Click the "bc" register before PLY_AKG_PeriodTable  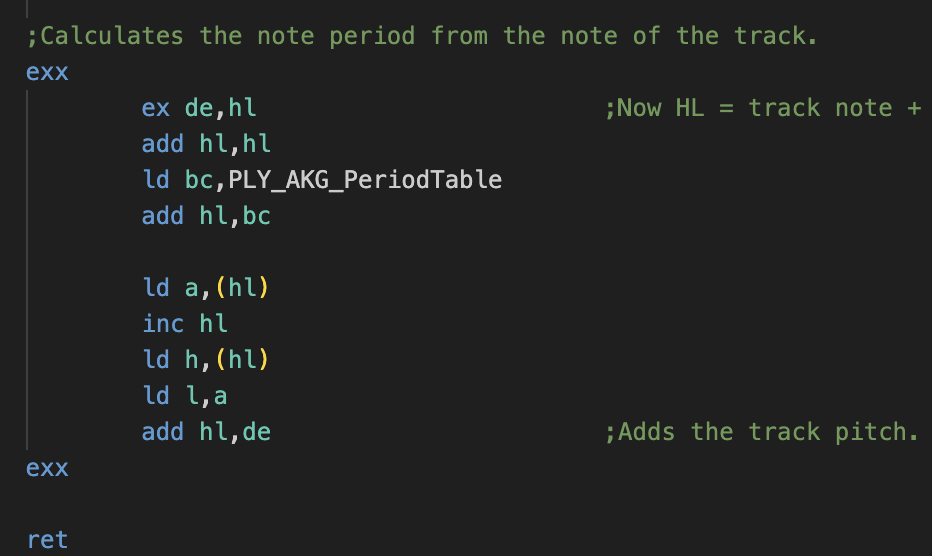198,180
